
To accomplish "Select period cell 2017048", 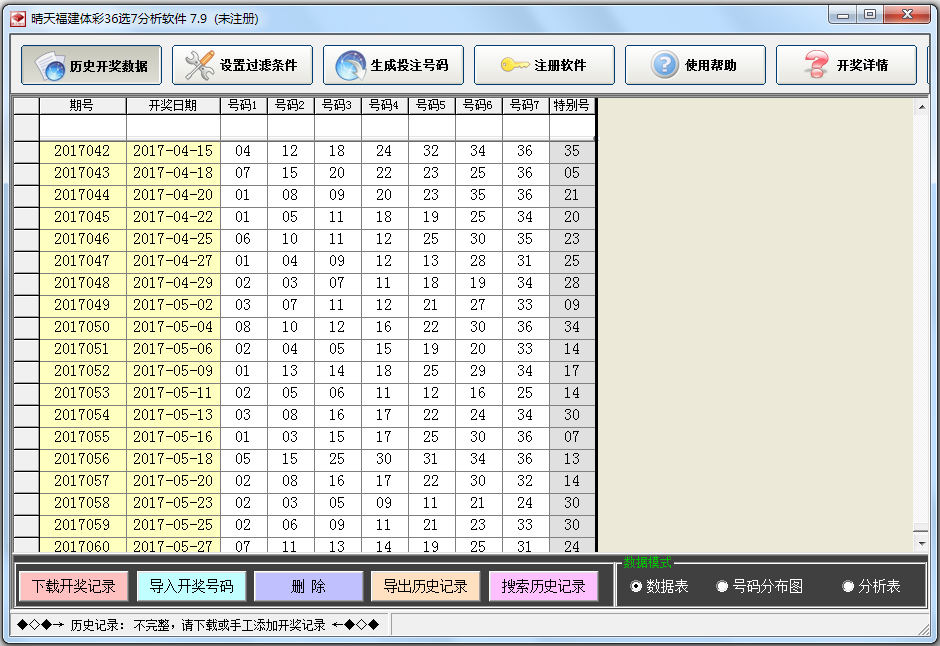I will tap(83, 283).
